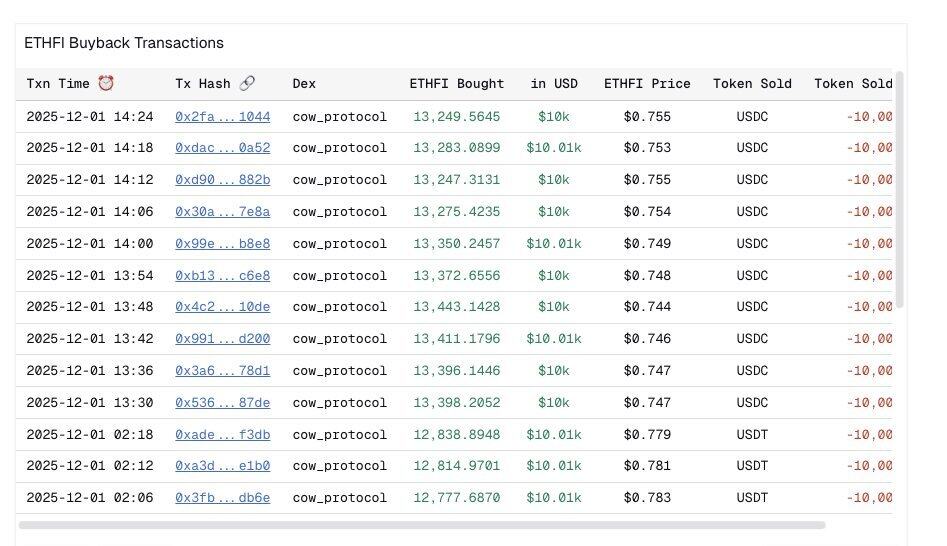
Task: Open transaction hash 0x2fa...1044
Action: coord(222,117)
